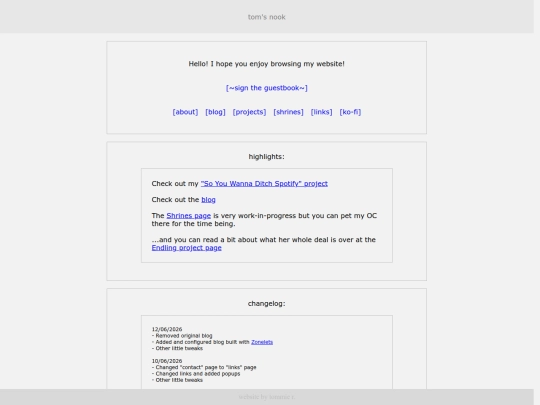Open the Zonelets link in changelog
The width and height of the screenshot is (540, 405).
pos(262,342)
